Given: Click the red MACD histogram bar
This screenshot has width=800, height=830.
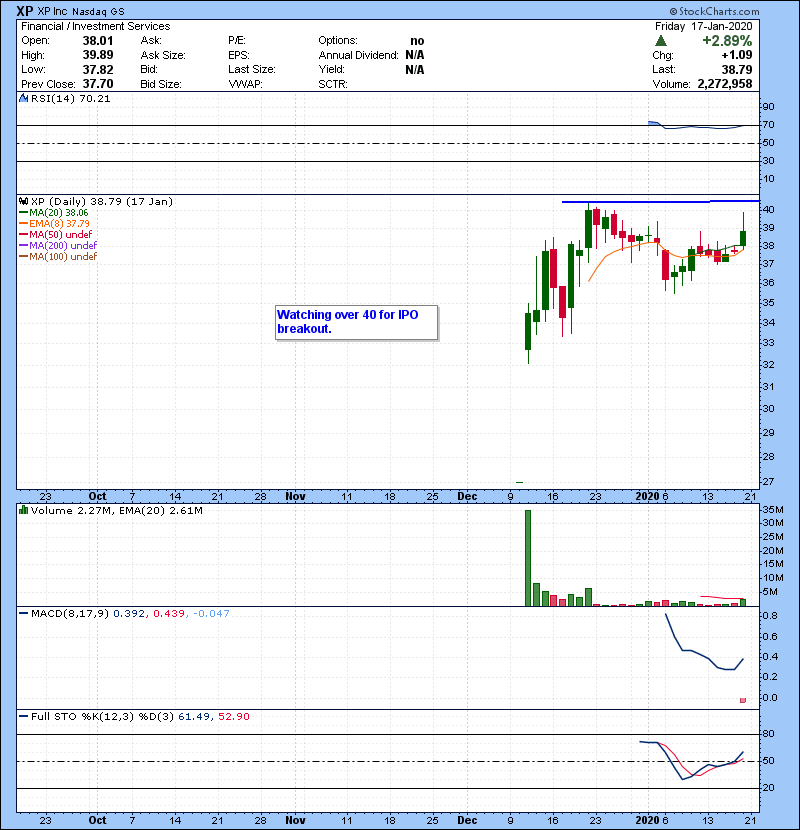Looking at the screenshot, I should [743, 700].
